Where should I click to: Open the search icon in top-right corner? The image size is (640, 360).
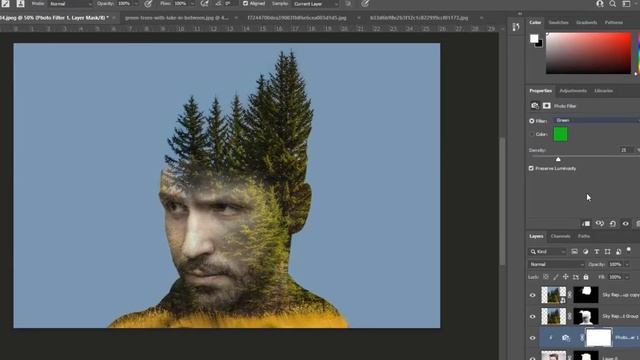[x=613, y=4]
